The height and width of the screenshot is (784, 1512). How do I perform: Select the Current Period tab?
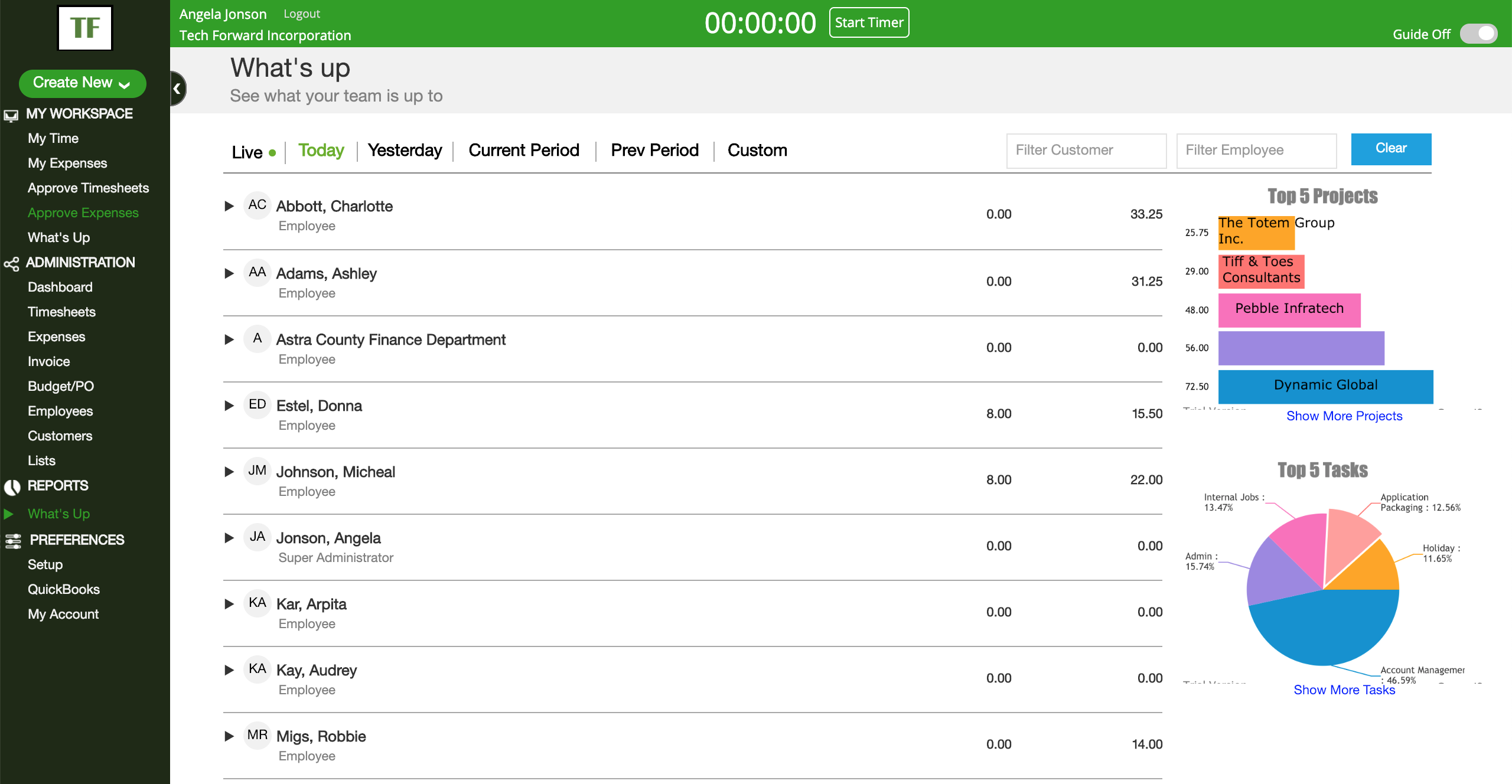coord(524,149)
